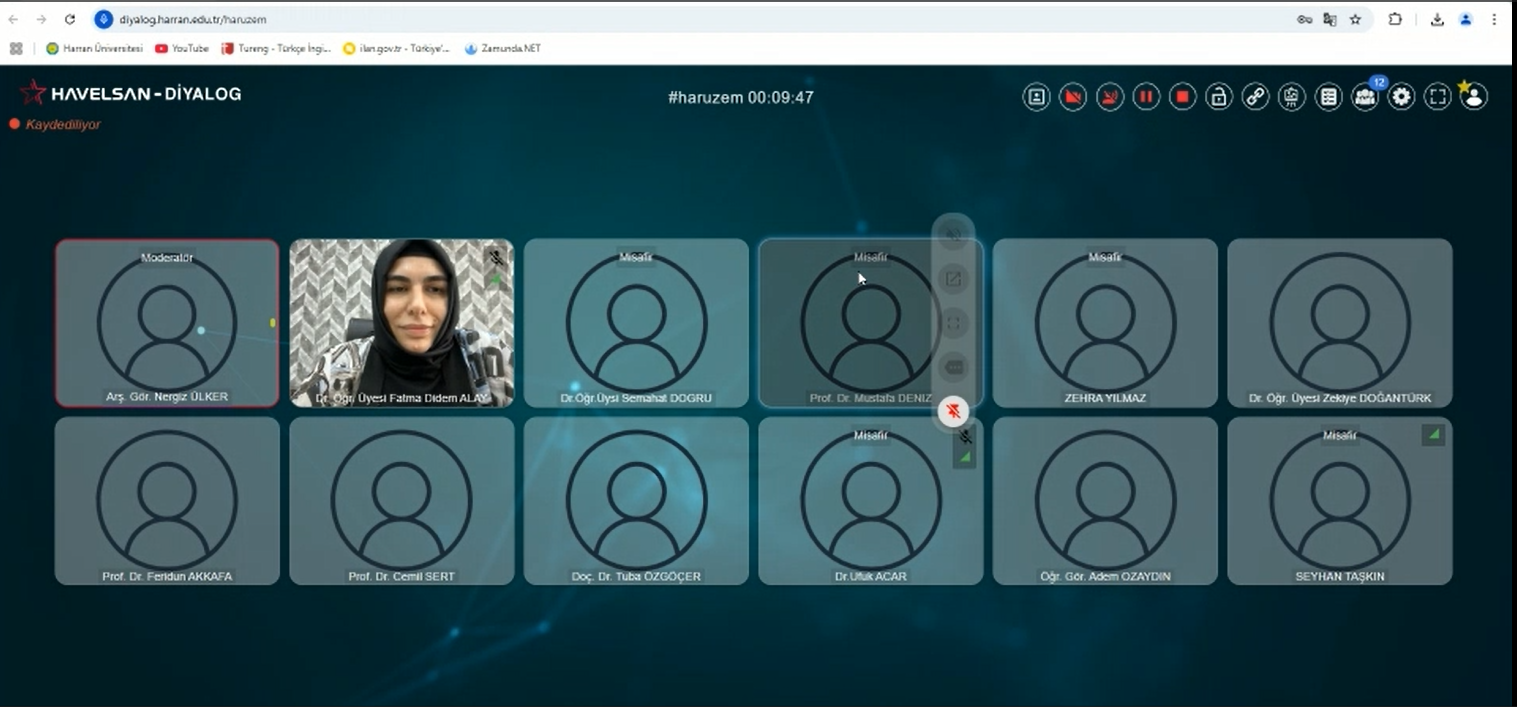The image size is (1517, 707).
Task: Copy meeting link via chain icon
Action: point(1255,97)
